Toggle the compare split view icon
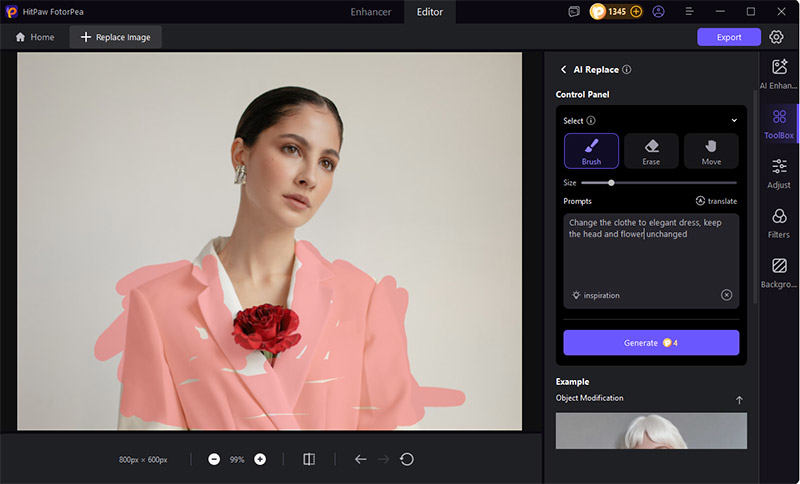 pyautogui.click(x=309, y=459)
